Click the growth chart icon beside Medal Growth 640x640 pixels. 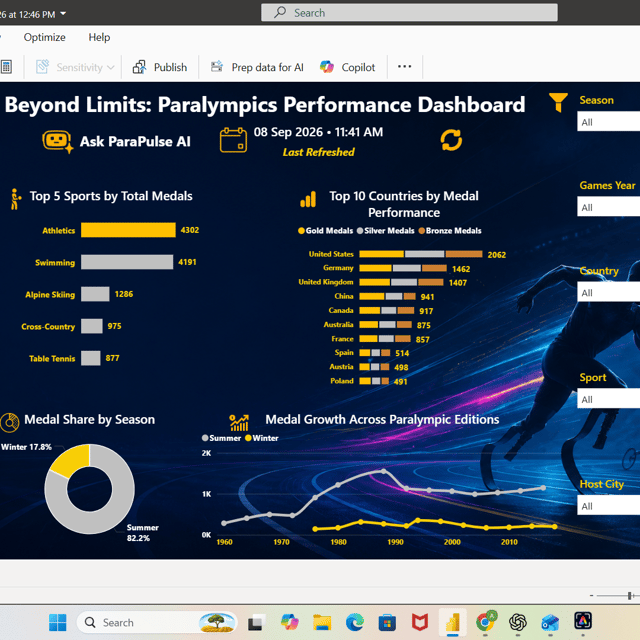click(239, 423)
